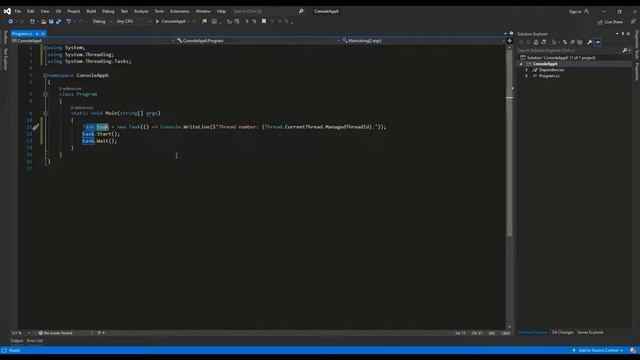Open the Project menu
Image resolution: width=640 pixels, height=360 pixels.
coord(74,11)
